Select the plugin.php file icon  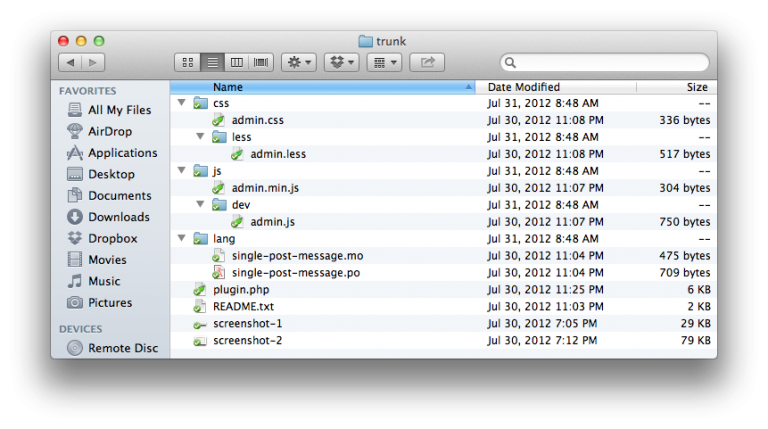tap(200, 289)
